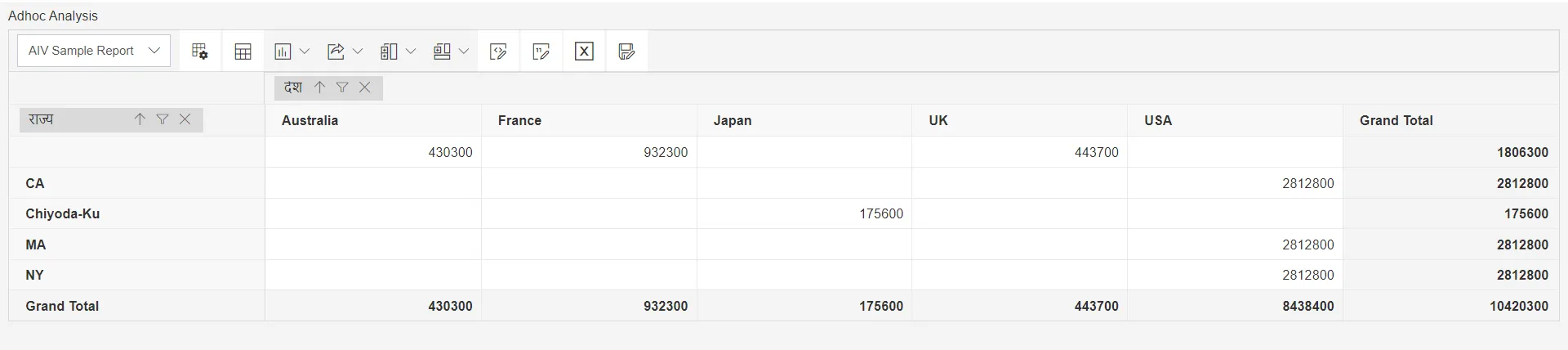The height and width of the screenshot is (350, 1568).
Task: Click the bar chart toolbar icon
Action: point(283,52)
